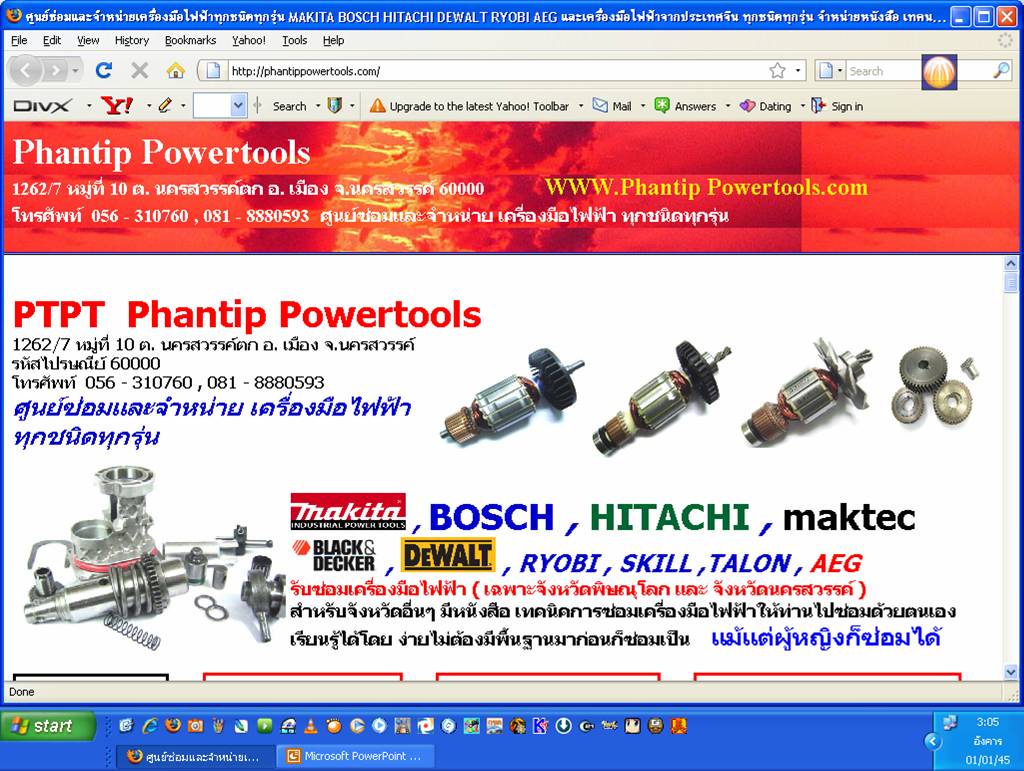1024x771 pixels.
Task: Open the search engine selector dropdown
Action: (839, 71)
